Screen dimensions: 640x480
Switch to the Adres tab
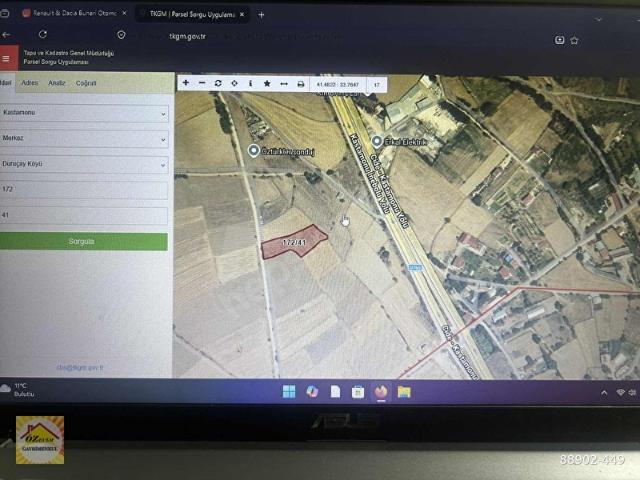pos(29,83)
